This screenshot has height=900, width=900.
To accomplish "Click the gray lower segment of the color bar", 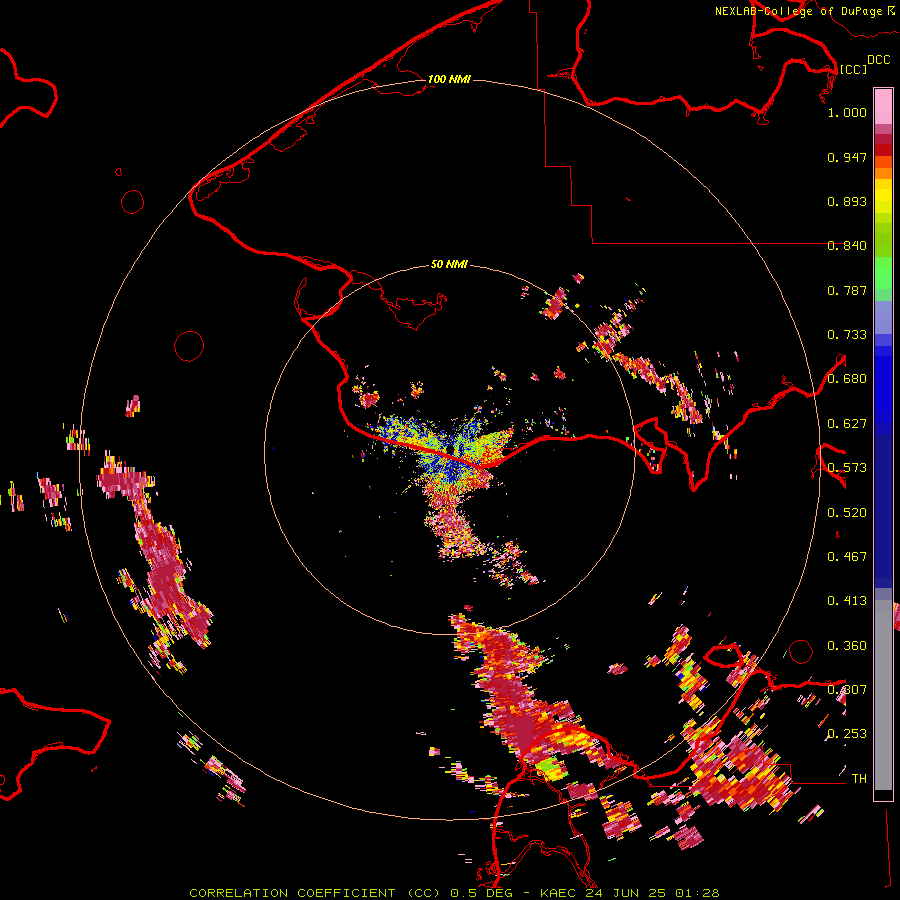I will point(883,695).
